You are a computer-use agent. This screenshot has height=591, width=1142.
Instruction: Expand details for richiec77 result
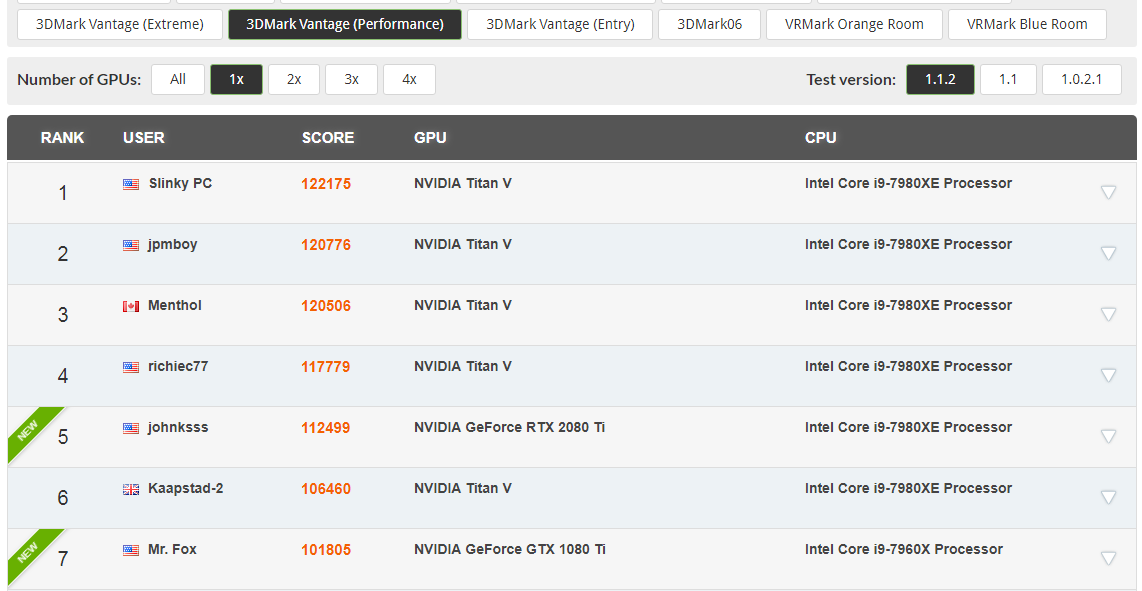pyautogui.click(x=1108, y=375)
